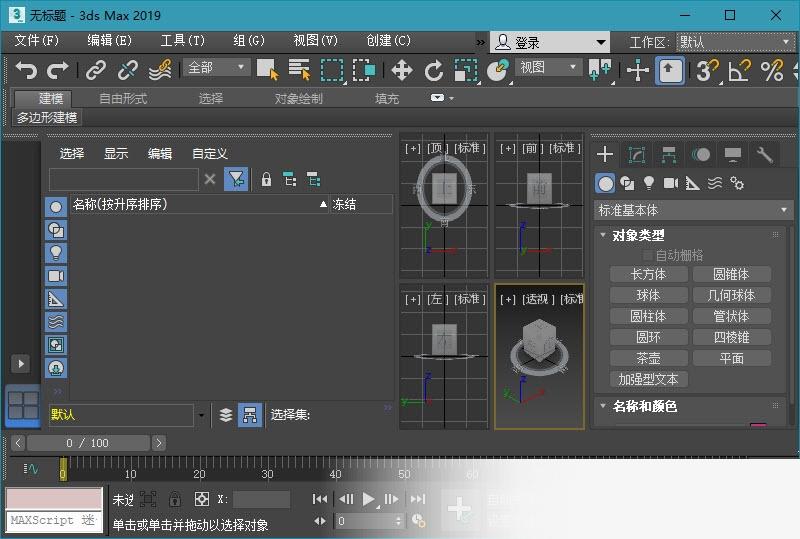Viewport: 800px width, 539px height.
Task: Collapse the 对象类型 rollout
Action: click(x=638, y=235)
